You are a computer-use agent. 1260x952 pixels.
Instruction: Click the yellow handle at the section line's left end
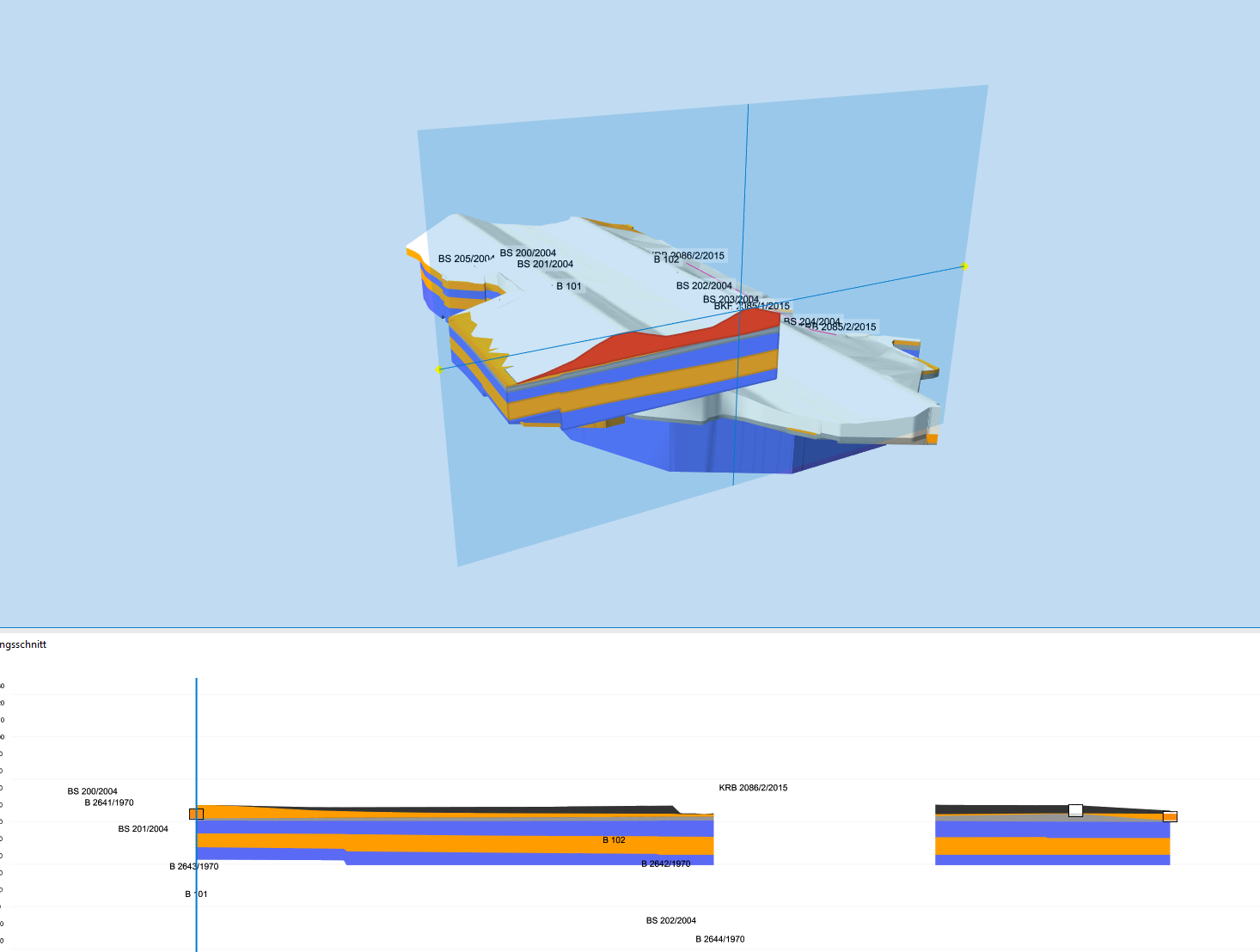(438, 369)
